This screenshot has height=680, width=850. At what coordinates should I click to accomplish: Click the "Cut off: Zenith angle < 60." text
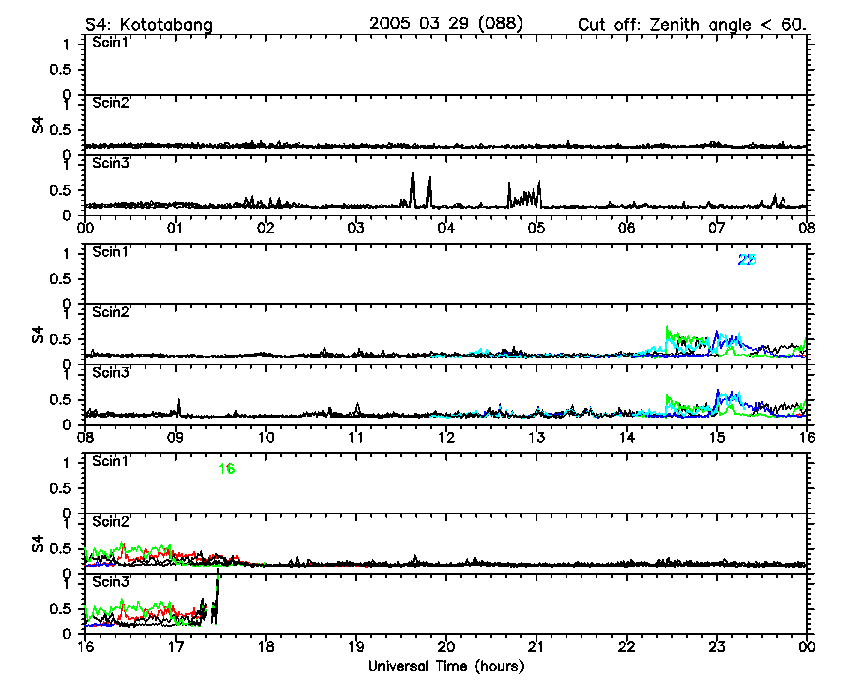(692, 25)
